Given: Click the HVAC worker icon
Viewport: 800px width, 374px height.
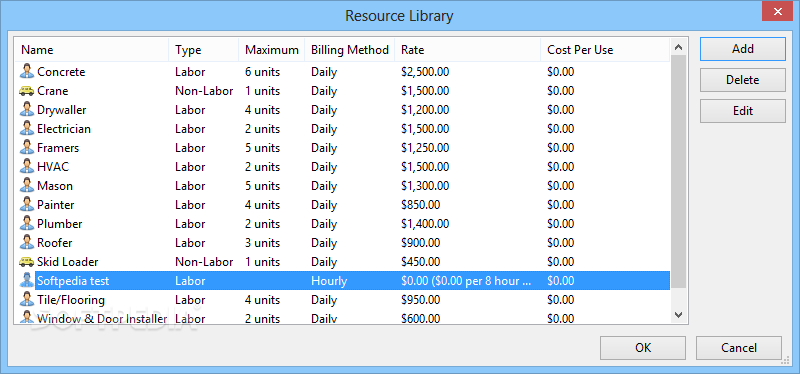Looking at the screenshot, I should pyautogui.click(x=27, y=167).
